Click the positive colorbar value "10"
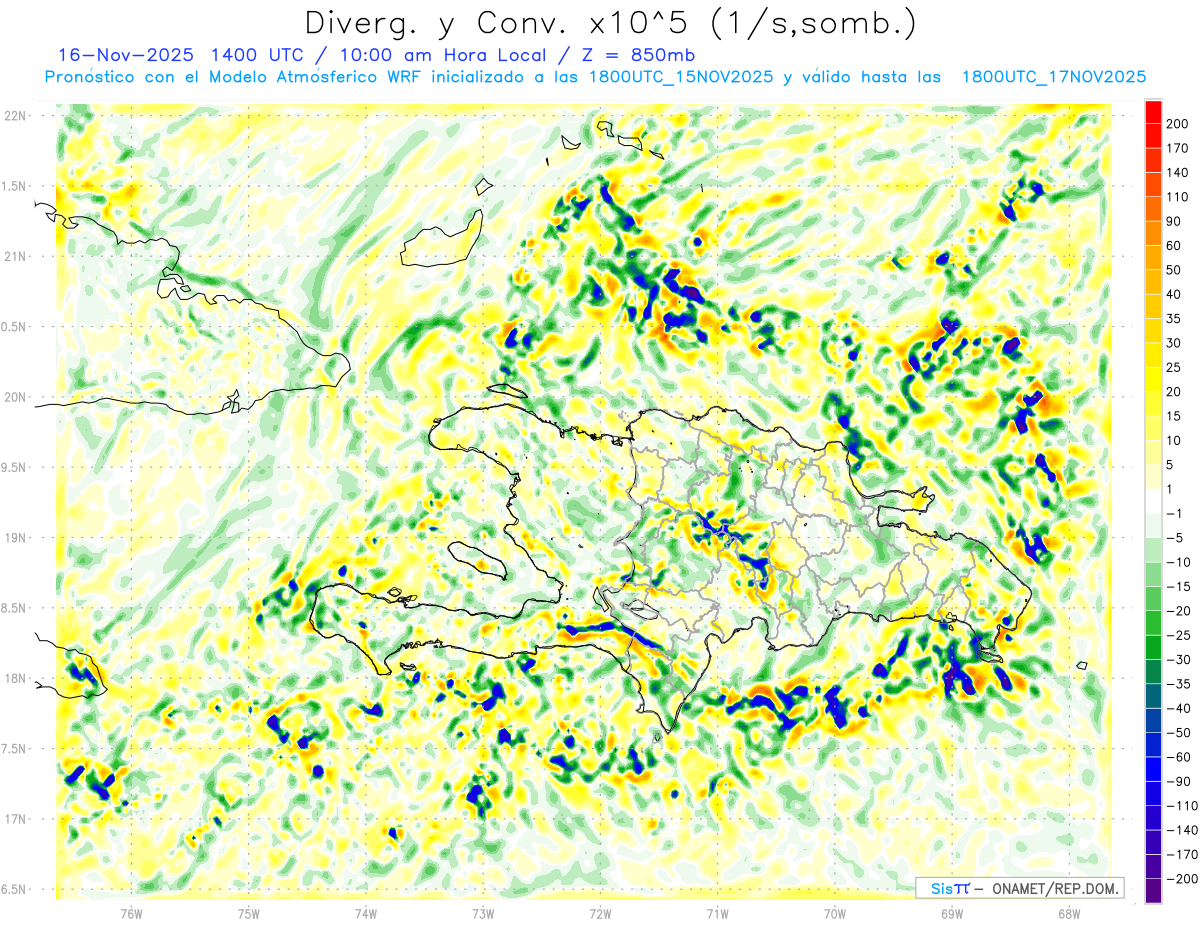Viewport: 1200px width, 927px height. click(x=1174, y=441)
